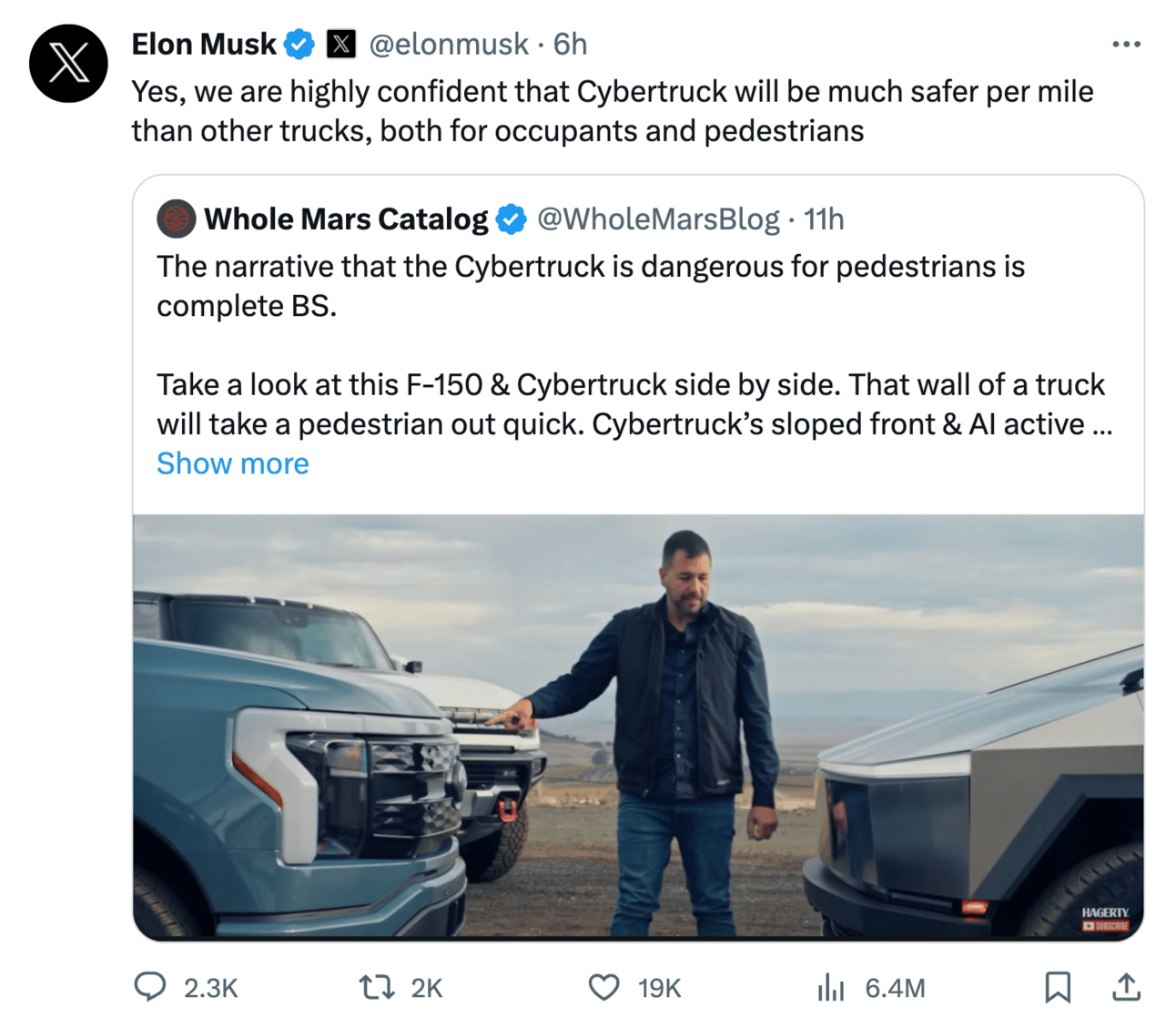Open the 11h quoted tweet timestamp
The image size is (1176, 1028).
click(824, 219)
